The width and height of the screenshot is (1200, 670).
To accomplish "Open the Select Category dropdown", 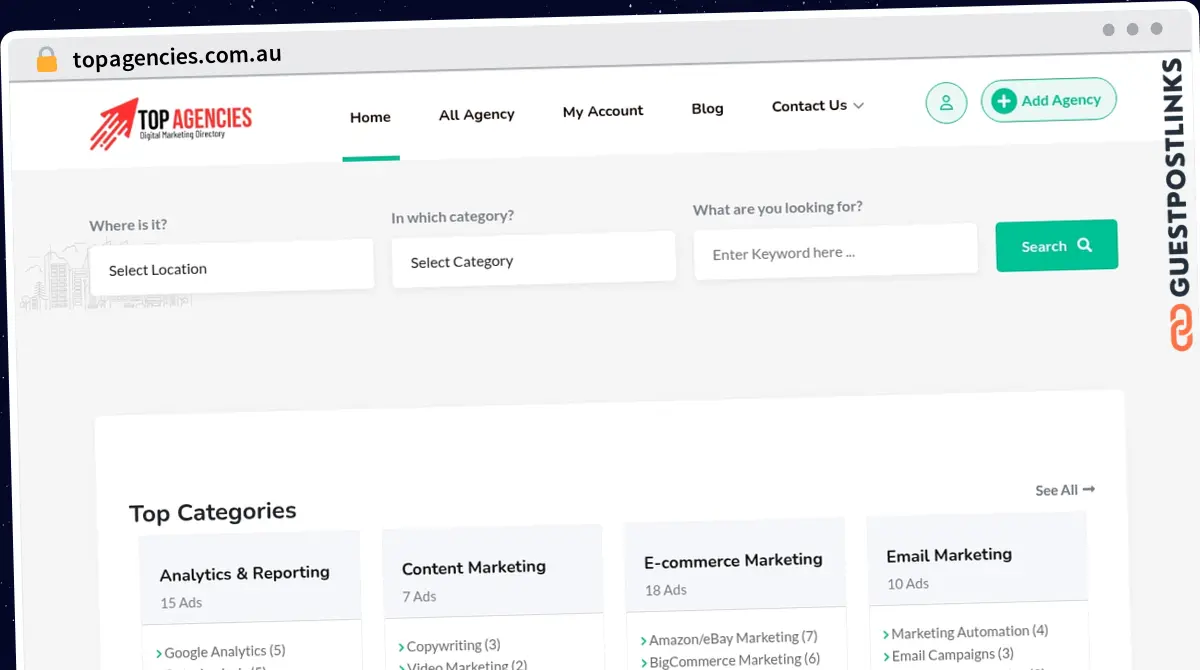I will click(533, 260).
